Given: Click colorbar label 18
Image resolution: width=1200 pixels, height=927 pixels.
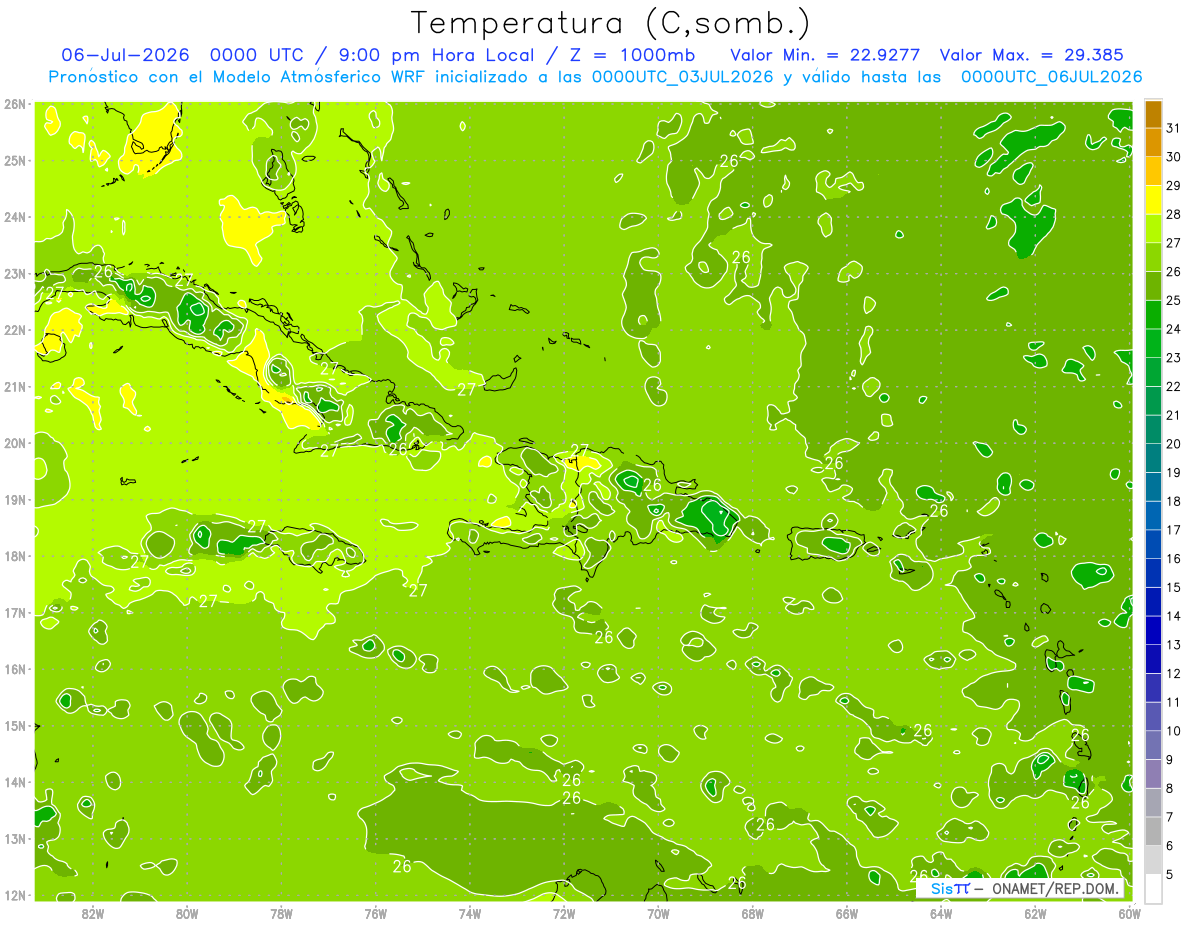Looking at the screenshot, I should (x=1174, y=501).
